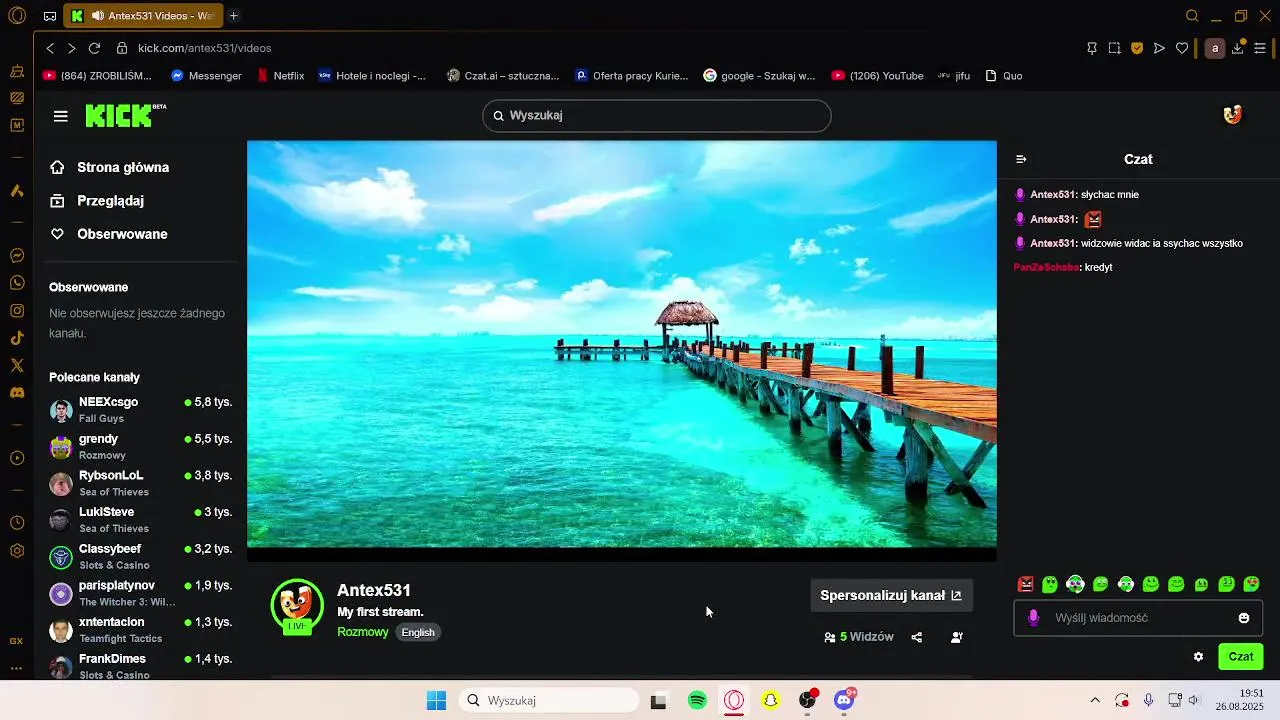The image size is (1280, 720).
Task: Switch to Antex531 Videos tab
Action: [x=143, y=16]
